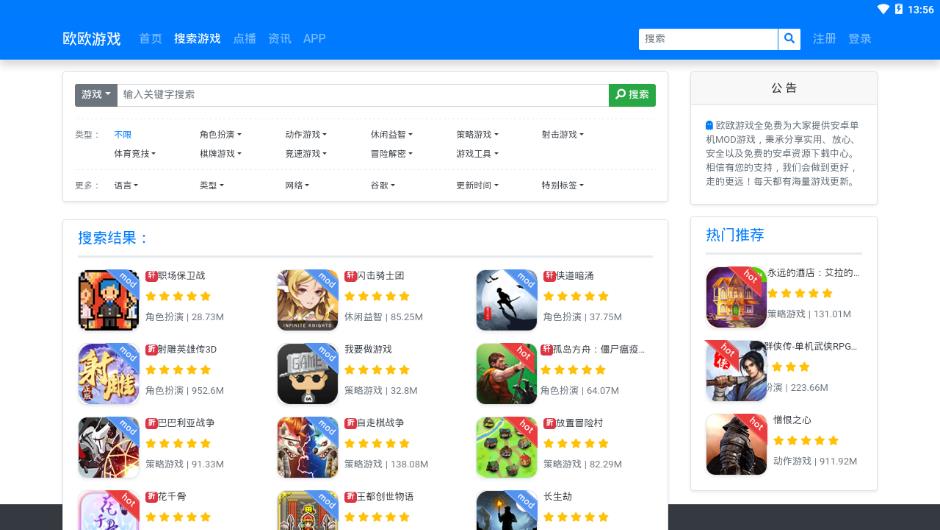Expand the 竞速游戏 category dropdown

pyautogui.click(x=306, y=154)
